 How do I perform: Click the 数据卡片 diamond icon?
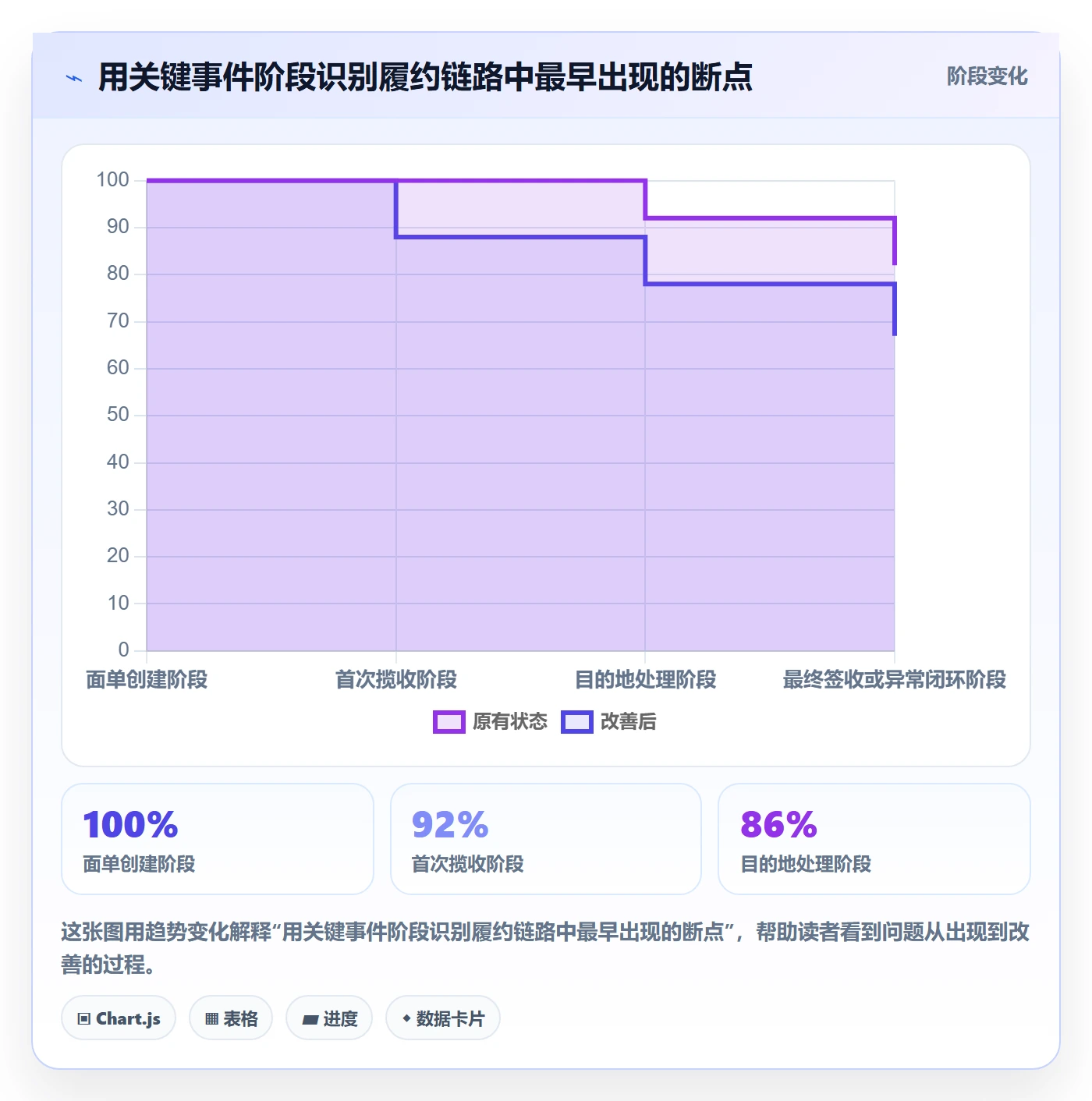point(406,1018)
